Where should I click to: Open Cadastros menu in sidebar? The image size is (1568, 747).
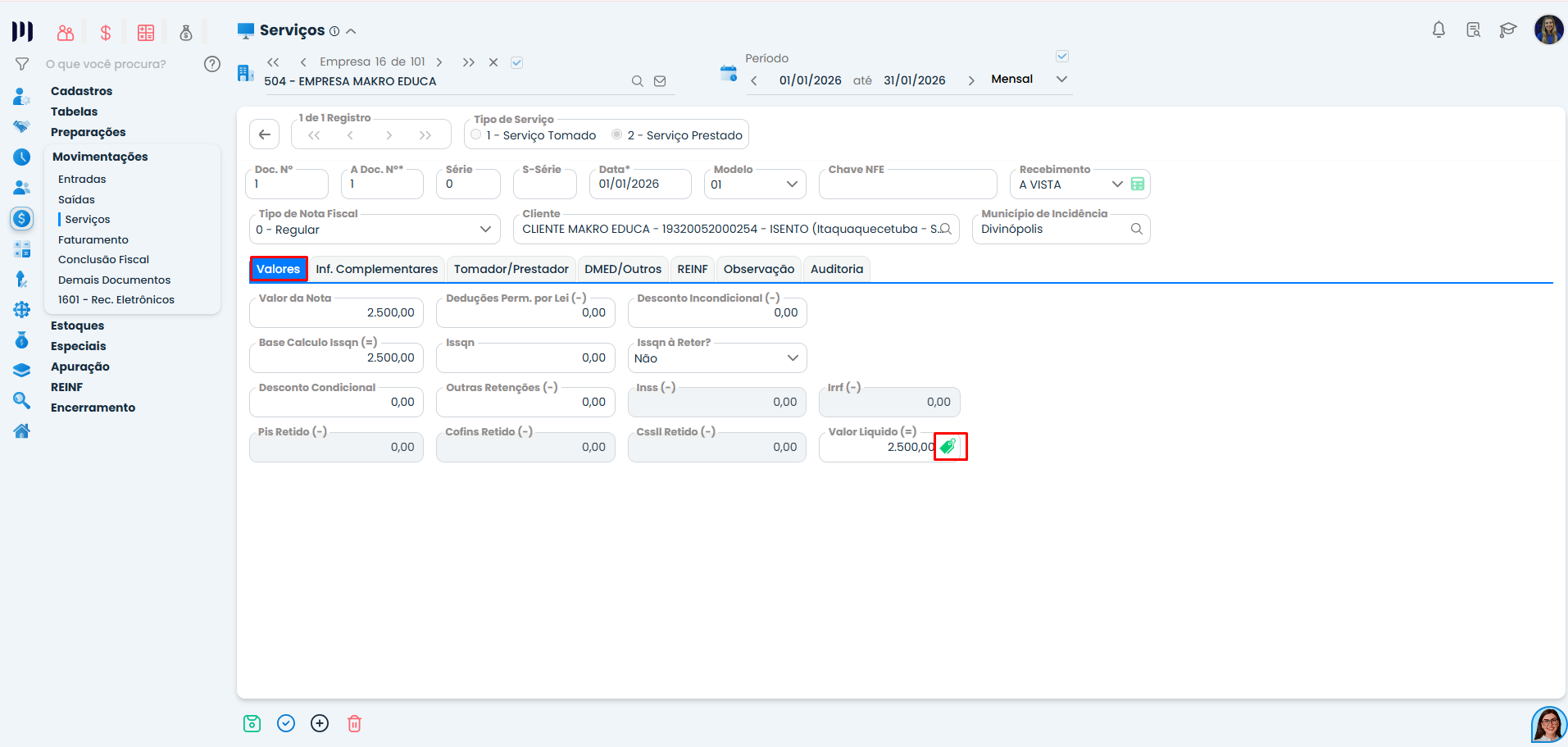point(82,91)
